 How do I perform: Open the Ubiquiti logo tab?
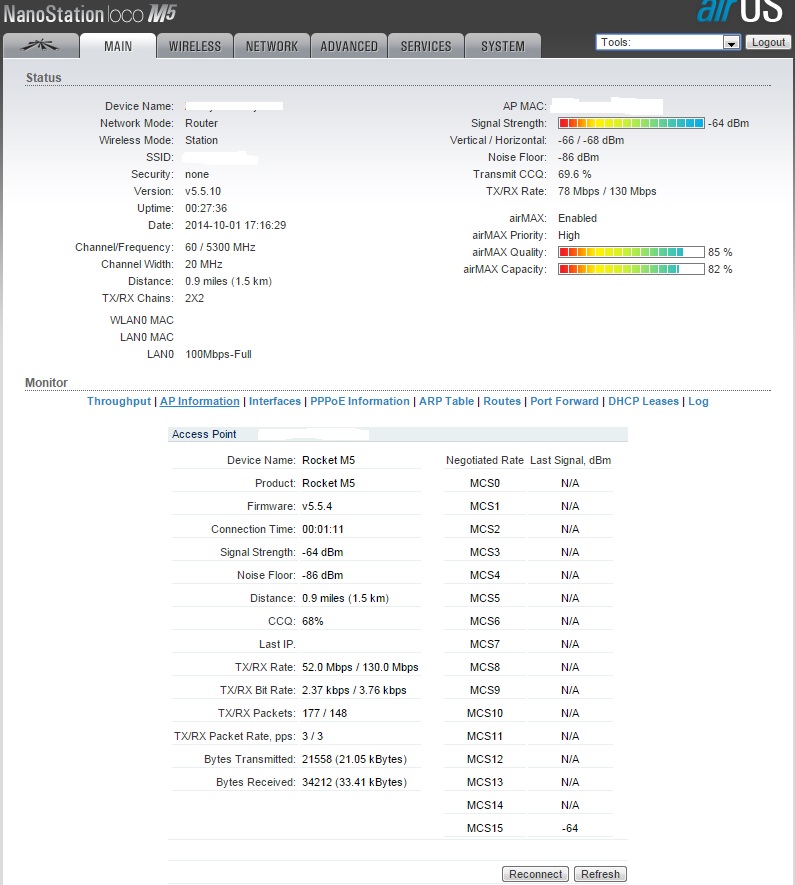pos(41,46)
